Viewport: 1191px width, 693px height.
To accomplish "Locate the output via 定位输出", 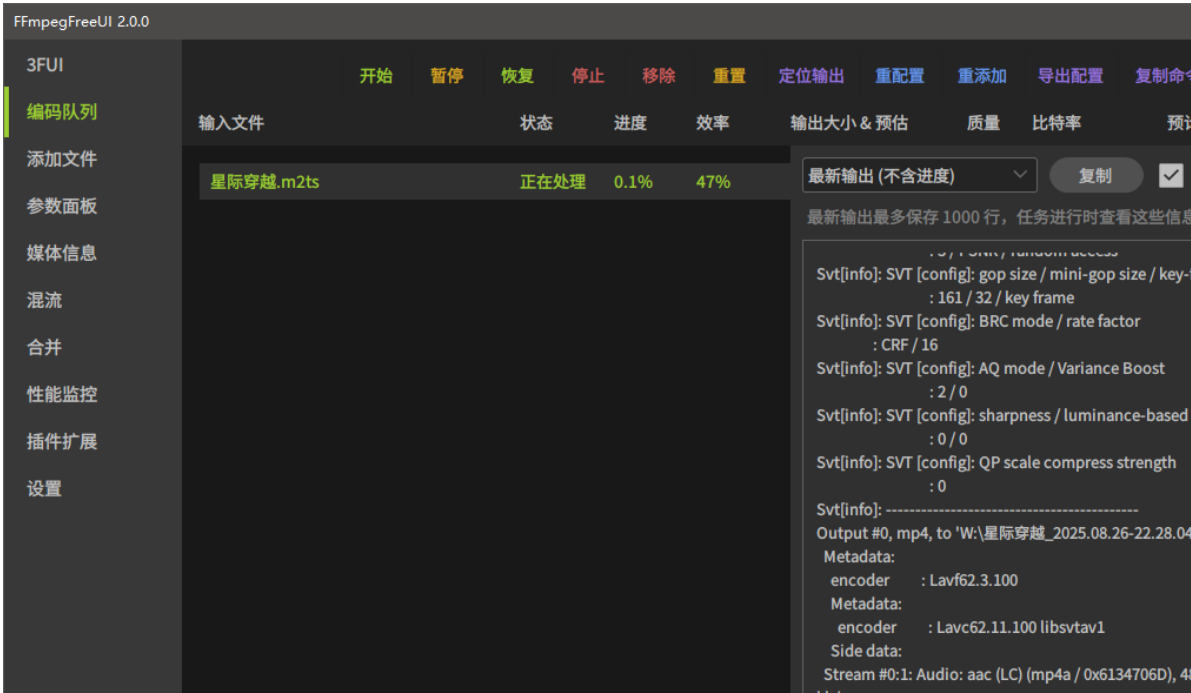I will (811, 76).
